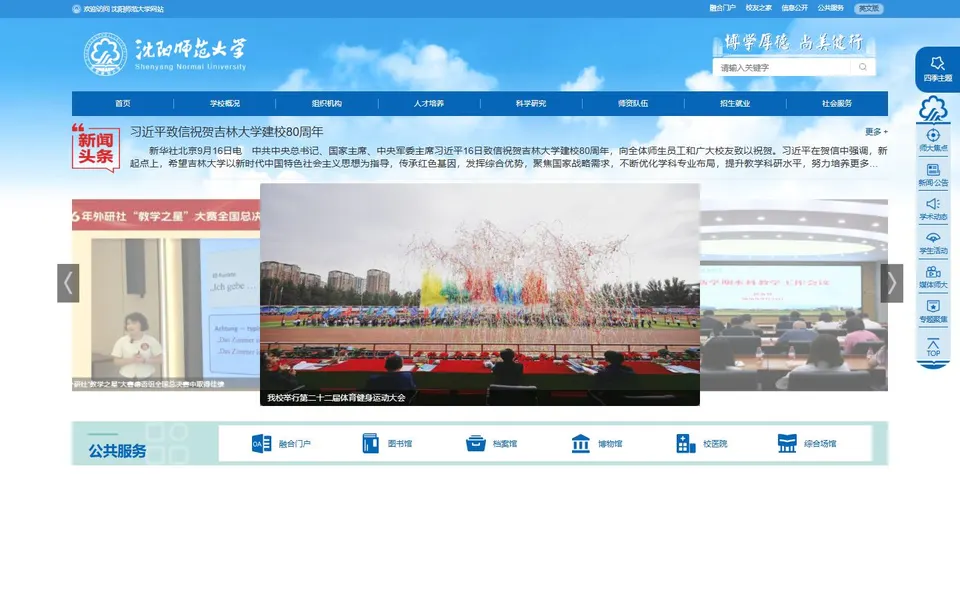Click the search magnifier icon
The height and width of the screenshot is (600, 960).
click(x=863, y=67)
